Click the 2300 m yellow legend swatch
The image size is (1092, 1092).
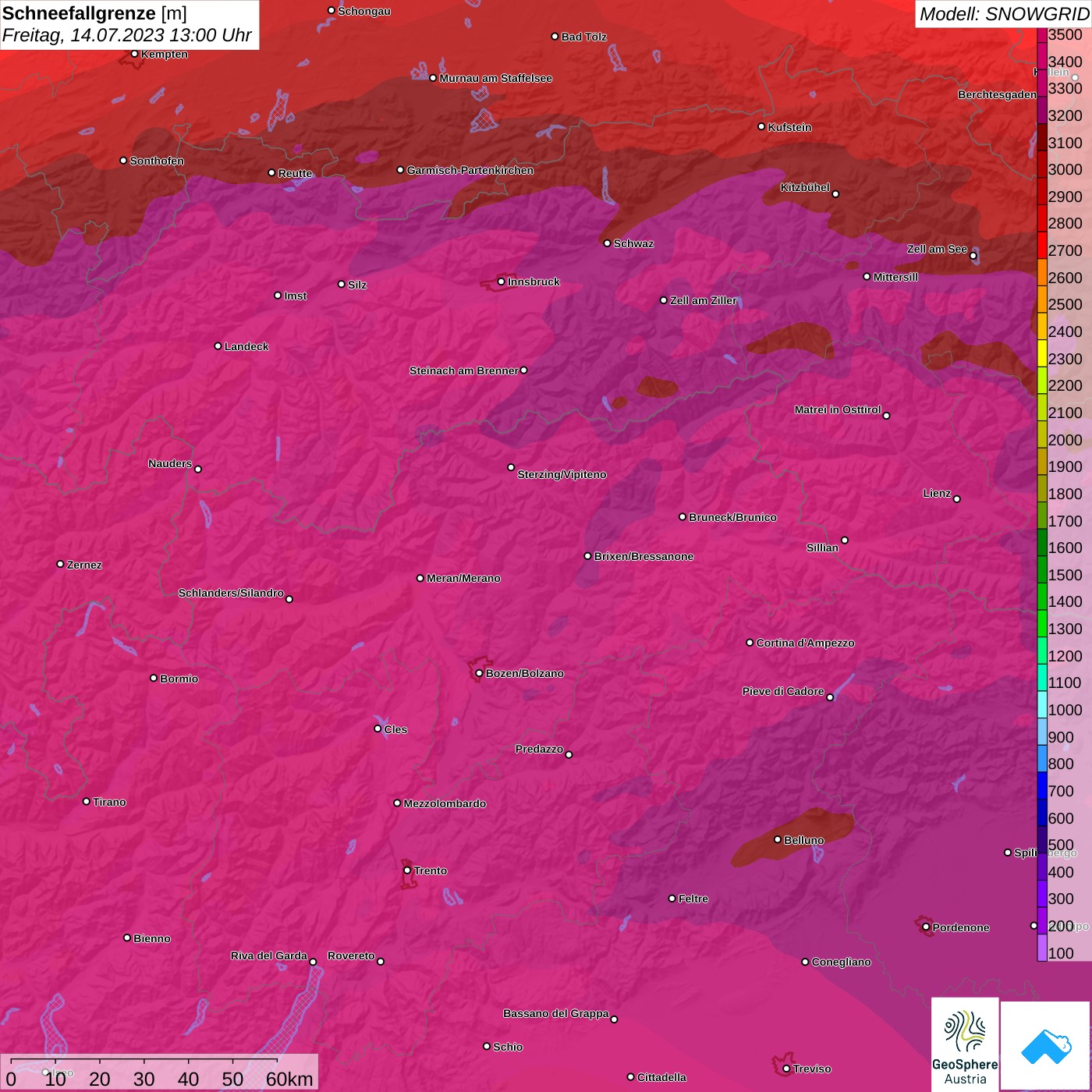(x=1042, y=353)
